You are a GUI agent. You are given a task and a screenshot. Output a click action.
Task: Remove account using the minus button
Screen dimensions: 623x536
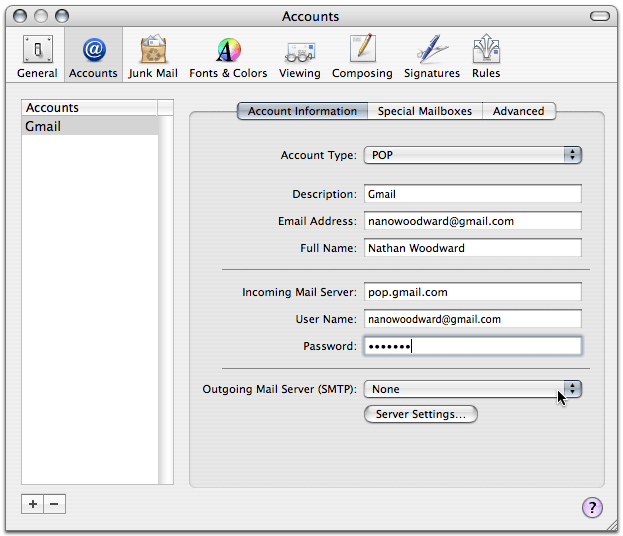tap(55, 505)
